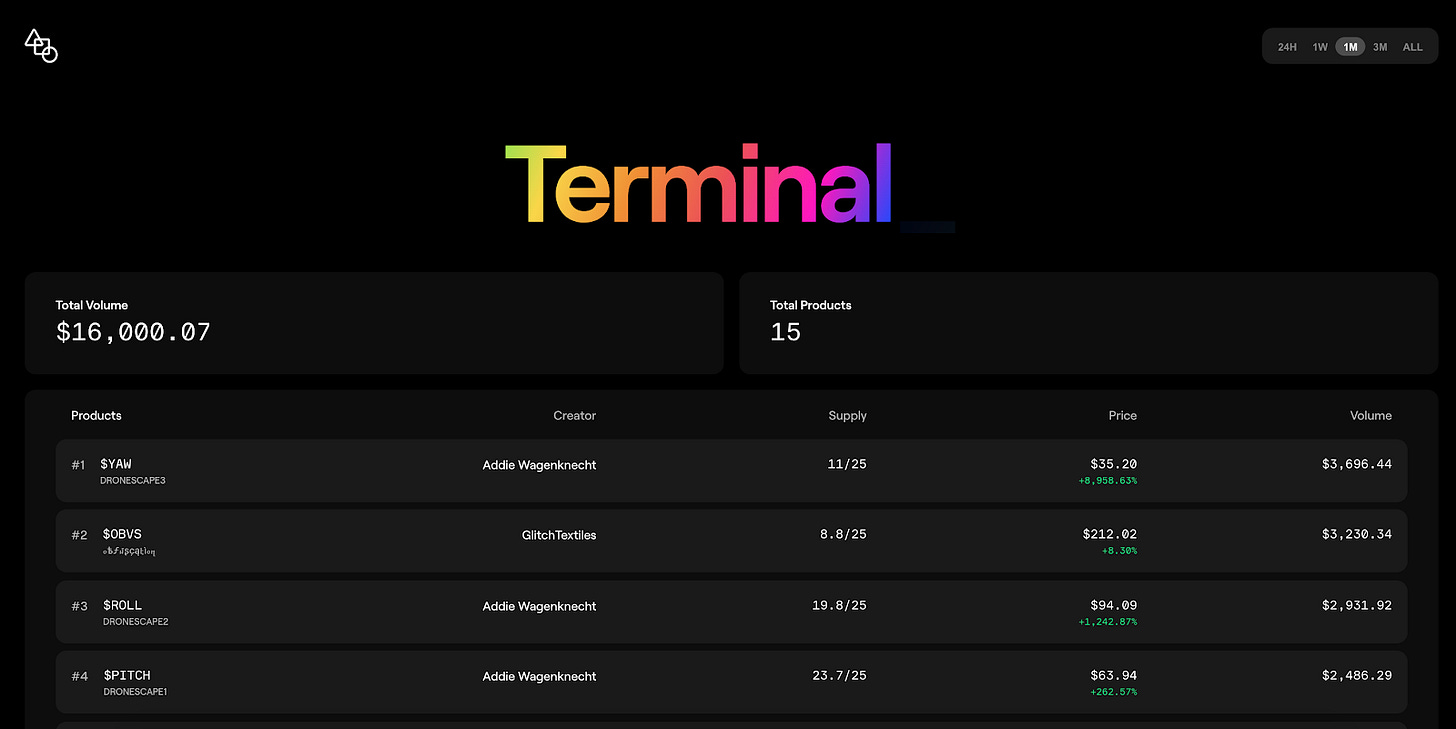Viewport: 1456px width, 729px height.
Task: Click the +1,242.87% price change
Action: 1107,622
